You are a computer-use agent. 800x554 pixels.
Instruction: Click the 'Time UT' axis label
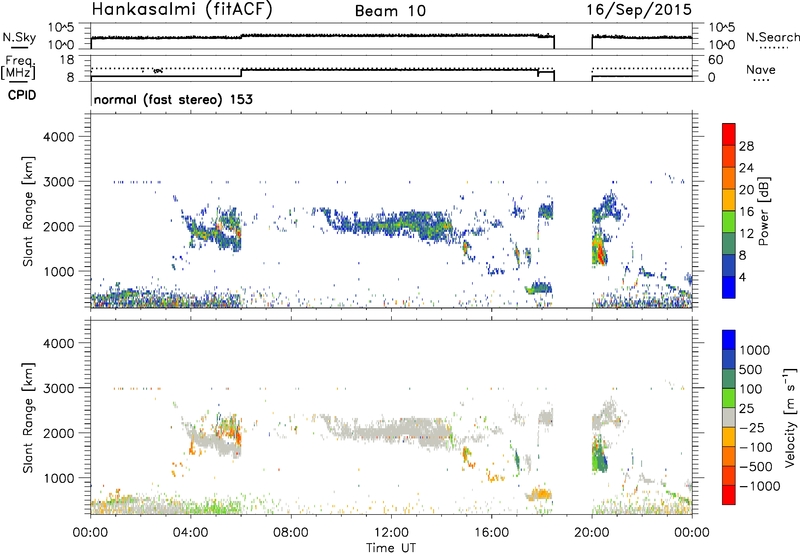[x=391, y=548]
